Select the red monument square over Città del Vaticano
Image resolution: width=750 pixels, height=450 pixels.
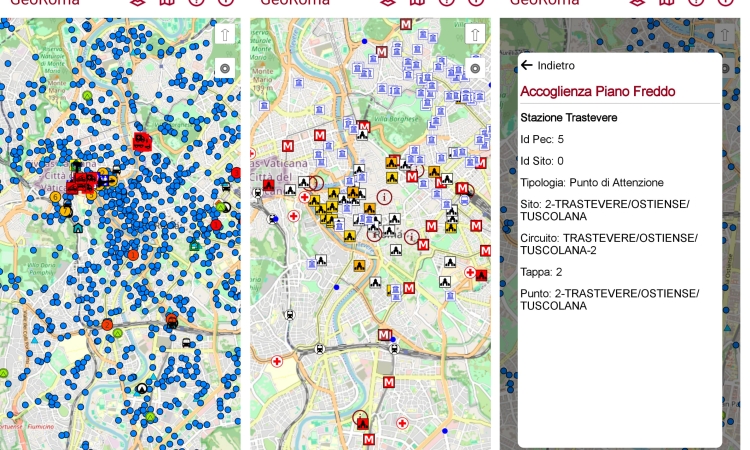[268, 185]
